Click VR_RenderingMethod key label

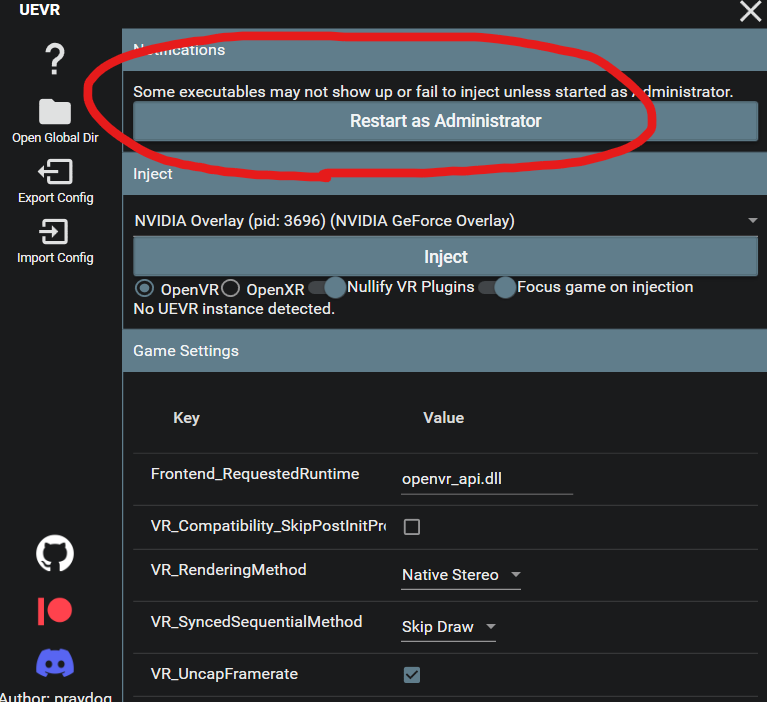pos(228,570)
